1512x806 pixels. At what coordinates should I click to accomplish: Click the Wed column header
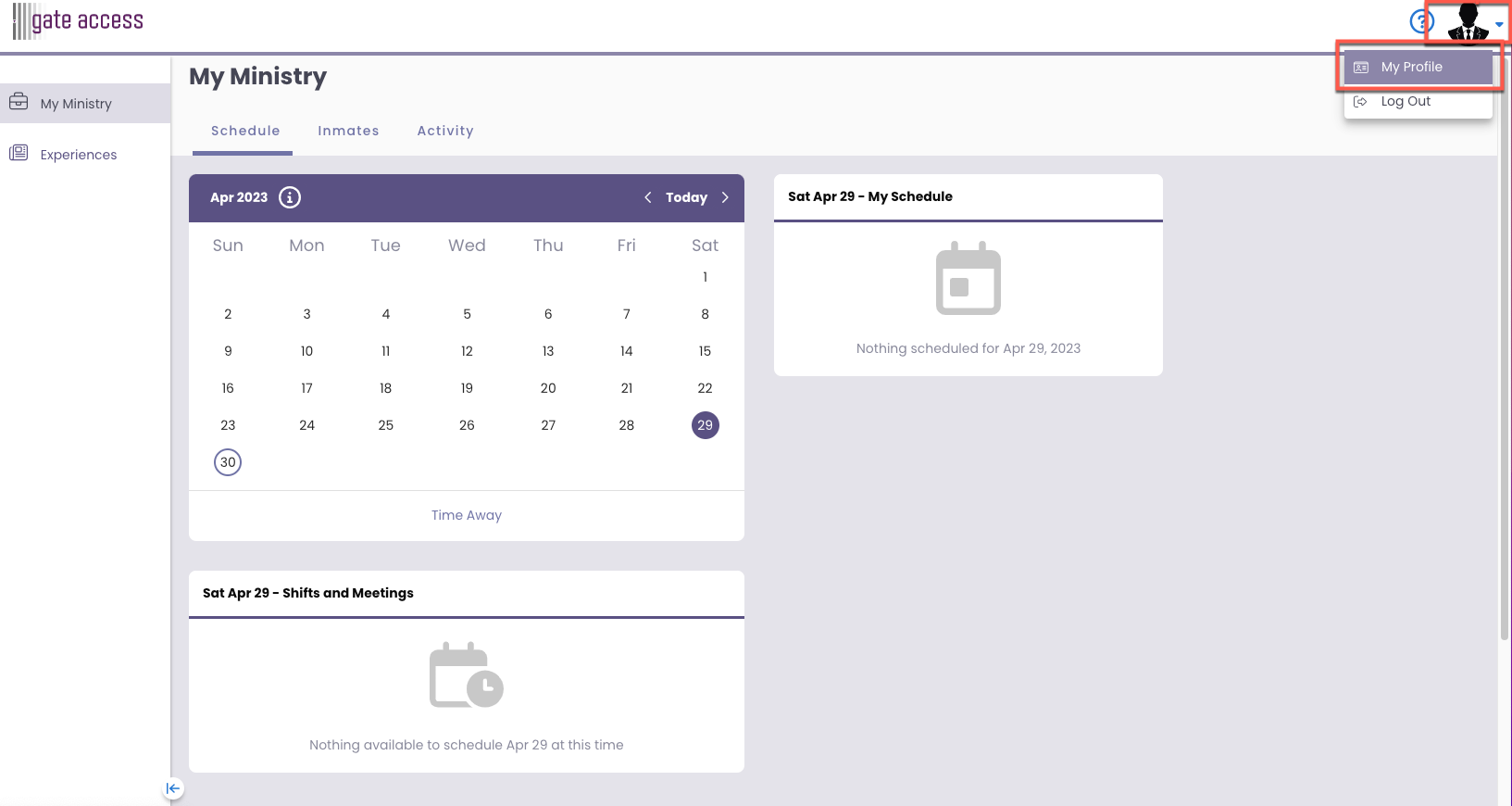pyautogui.click(x=467, y=246)
